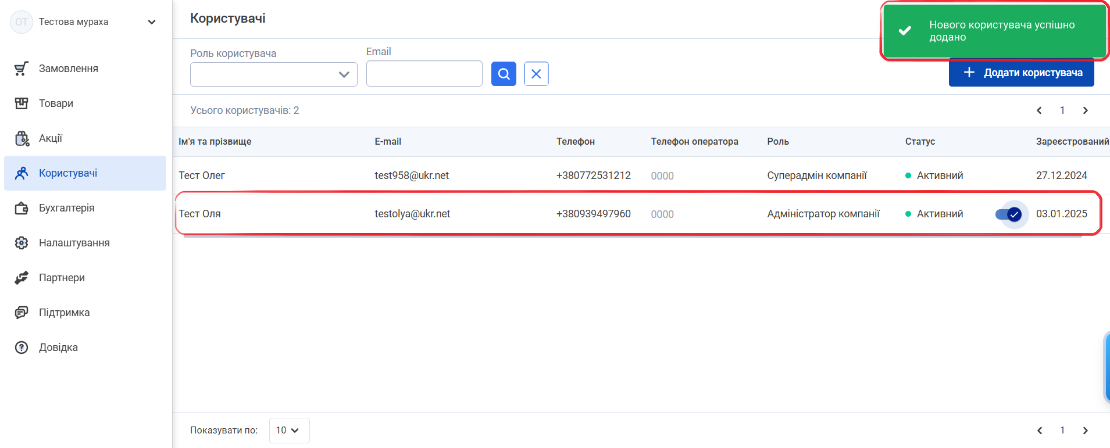The height and width of the screenshot is (448, 1110).
Task: Open the Товари menu item
Action: [x=85, y=103]
